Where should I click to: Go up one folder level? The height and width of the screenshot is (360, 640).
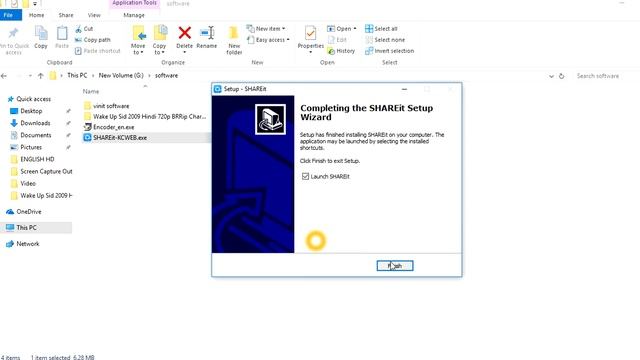[40, 76]
